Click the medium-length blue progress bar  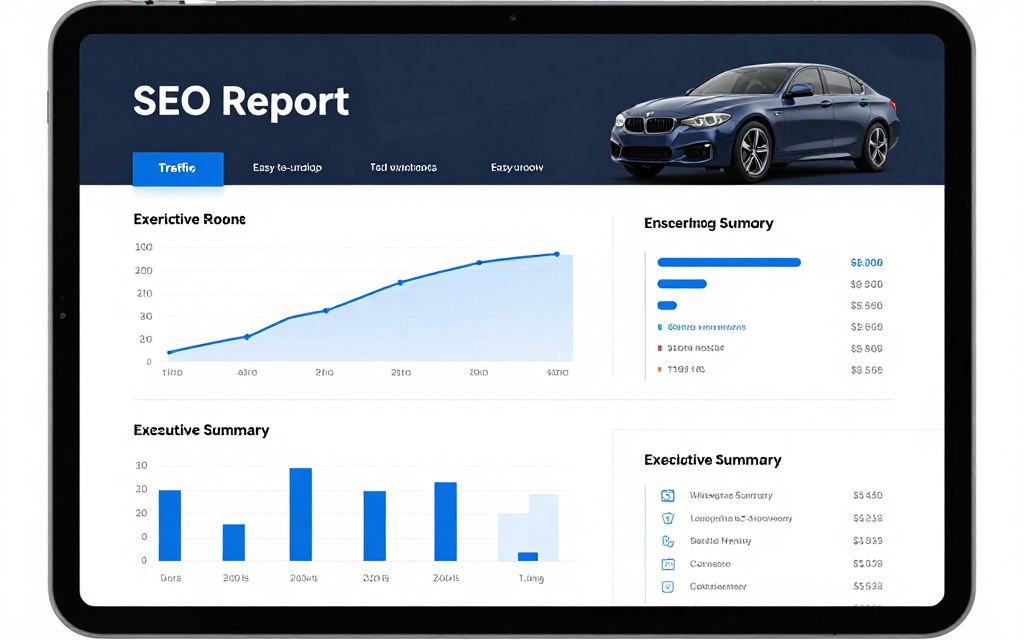pos(682,284)
